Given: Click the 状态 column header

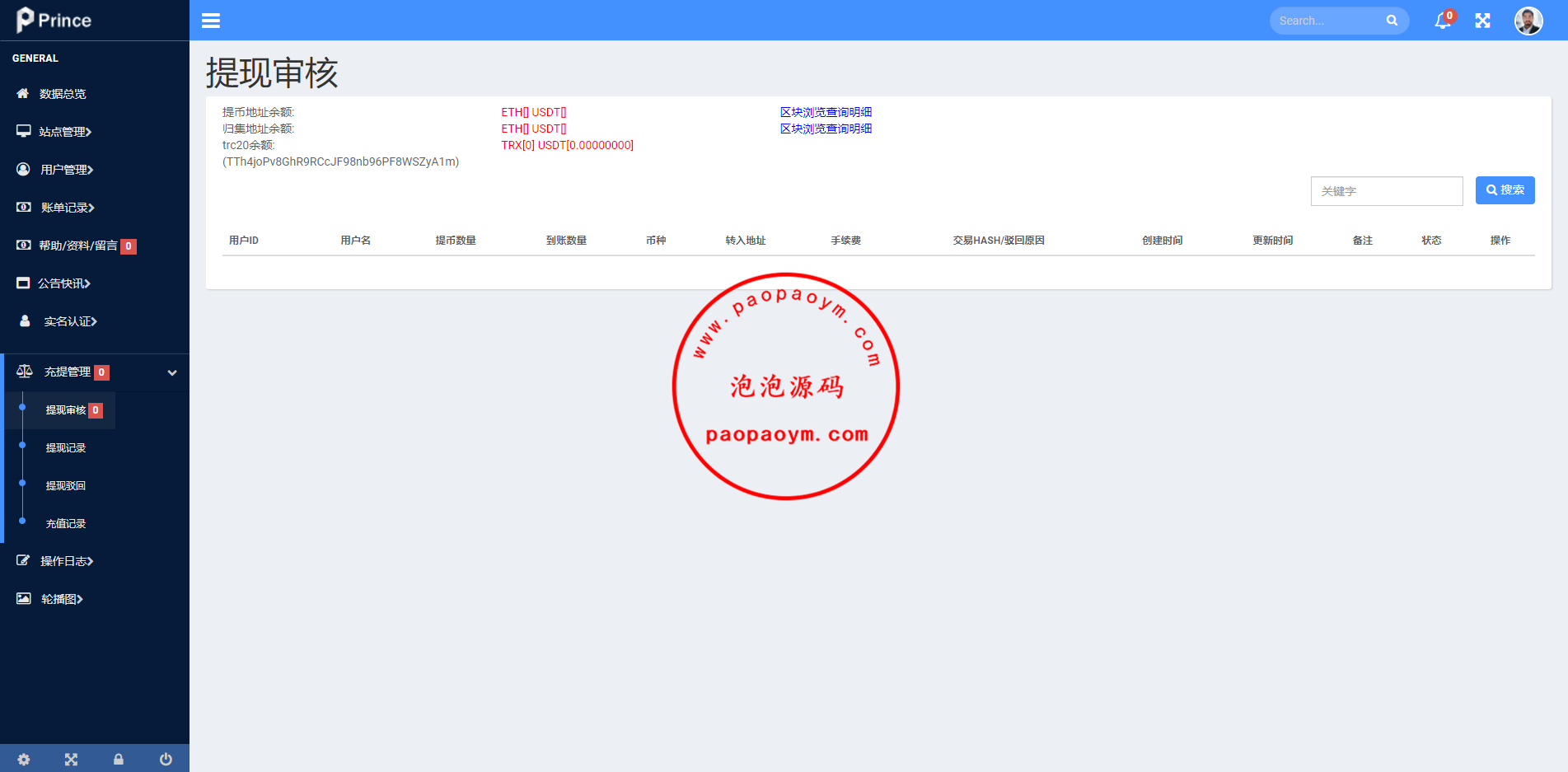Looking at the screenshot, I should [1431, 241].
